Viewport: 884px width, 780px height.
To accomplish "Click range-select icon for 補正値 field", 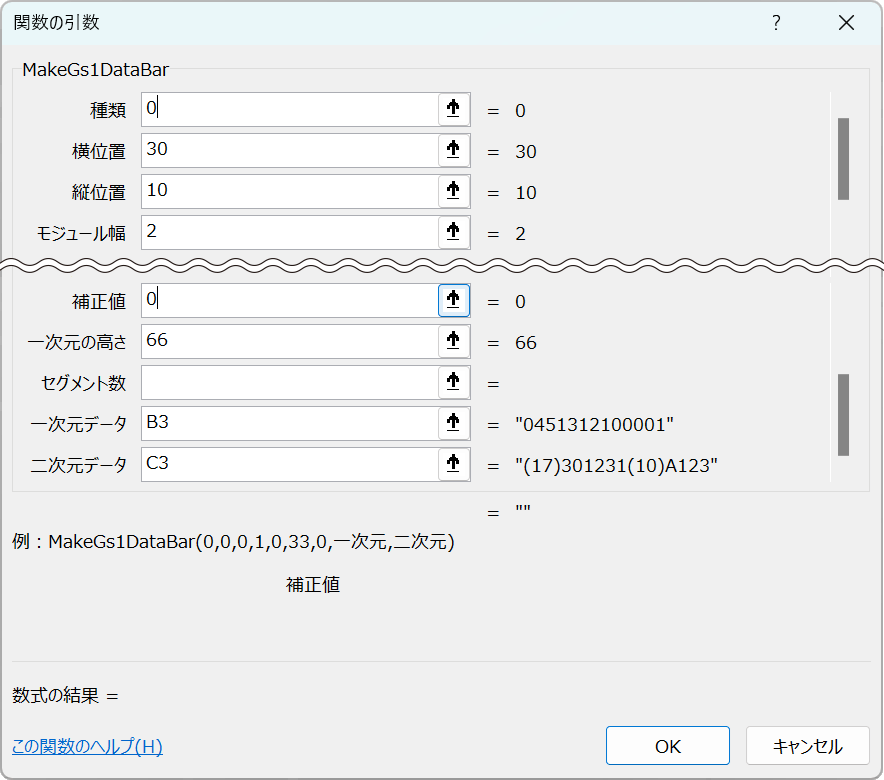I will coord(454,300).
